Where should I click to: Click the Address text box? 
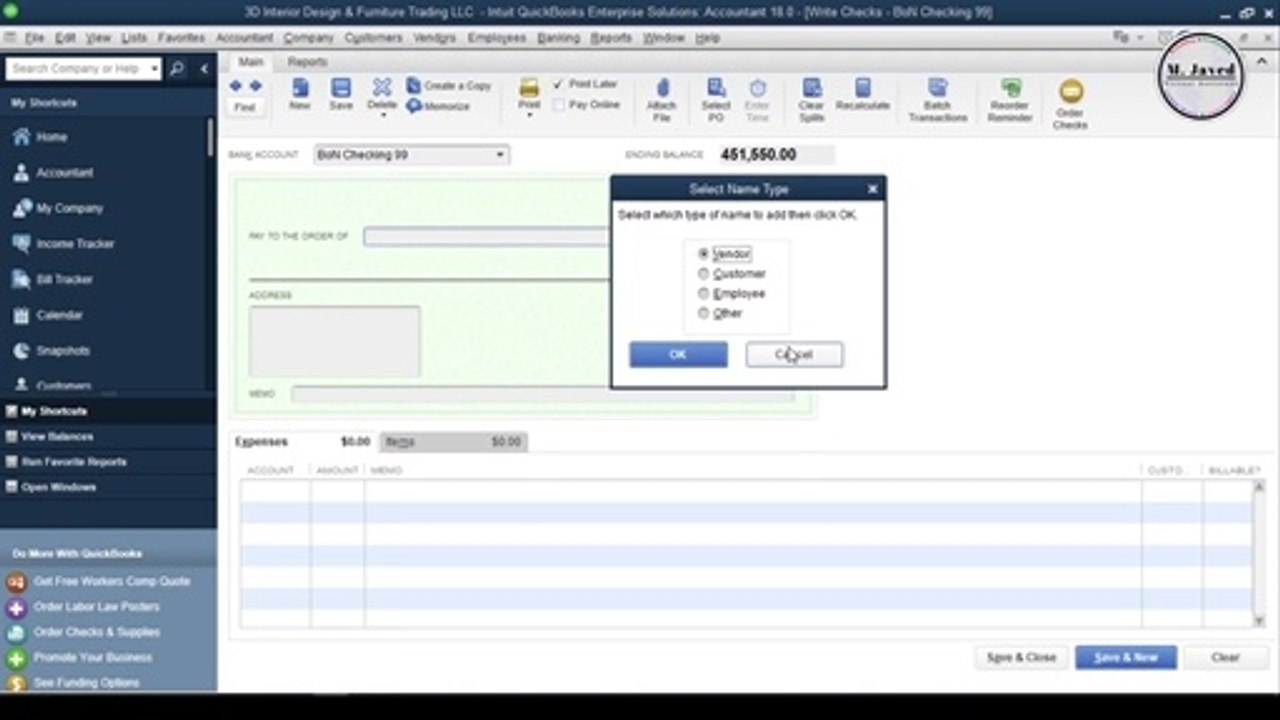tap(335, 342)
